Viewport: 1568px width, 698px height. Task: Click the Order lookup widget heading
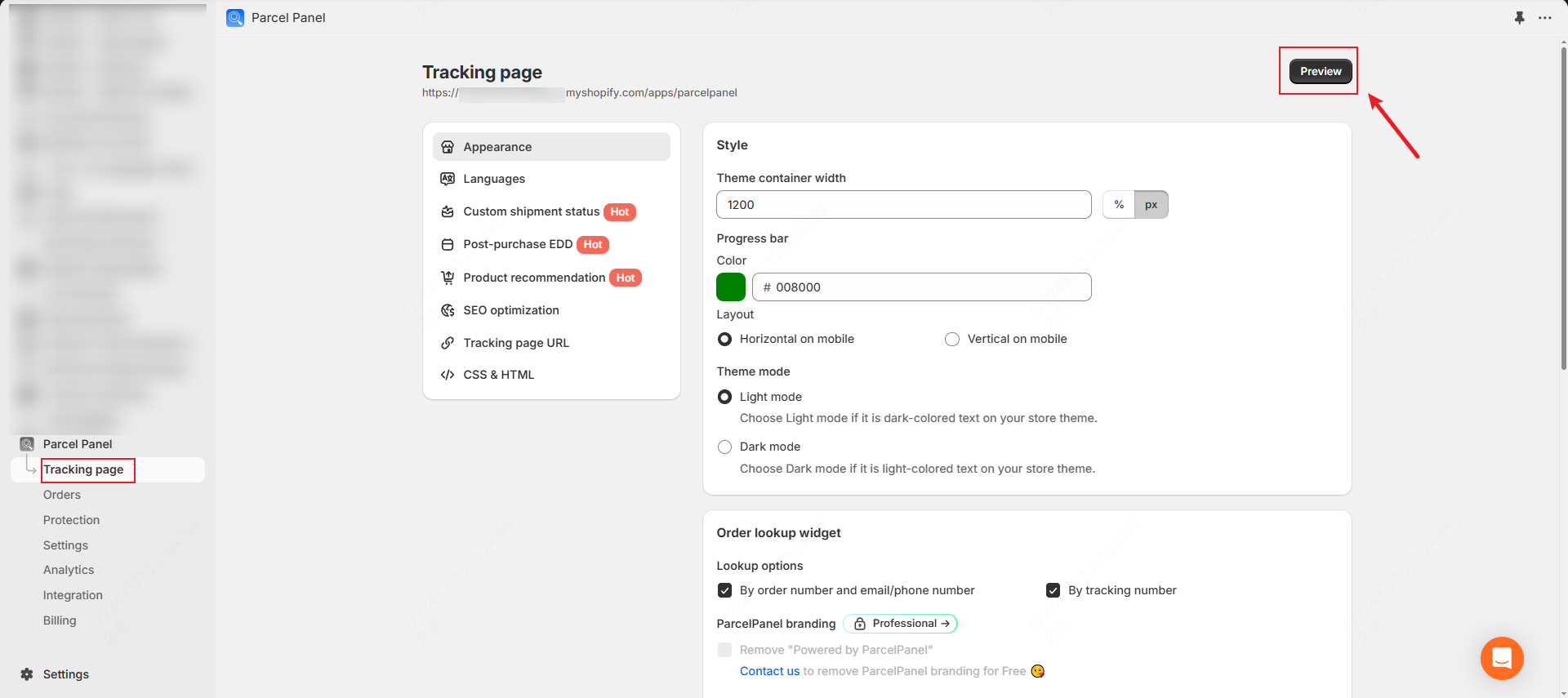(778, 533)
